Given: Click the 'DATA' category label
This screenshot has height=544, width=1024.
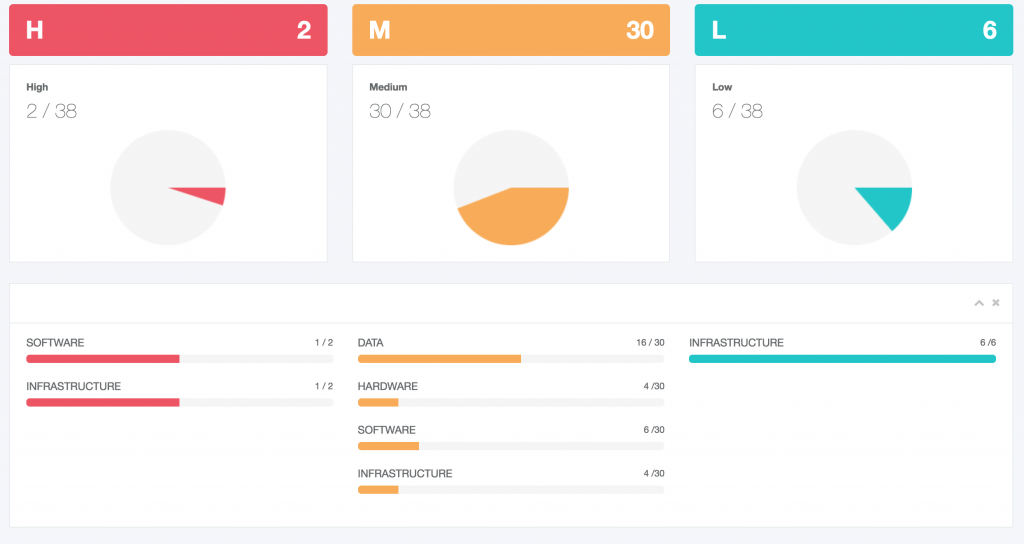Looking at the screenshot, I should coord(370,342).
